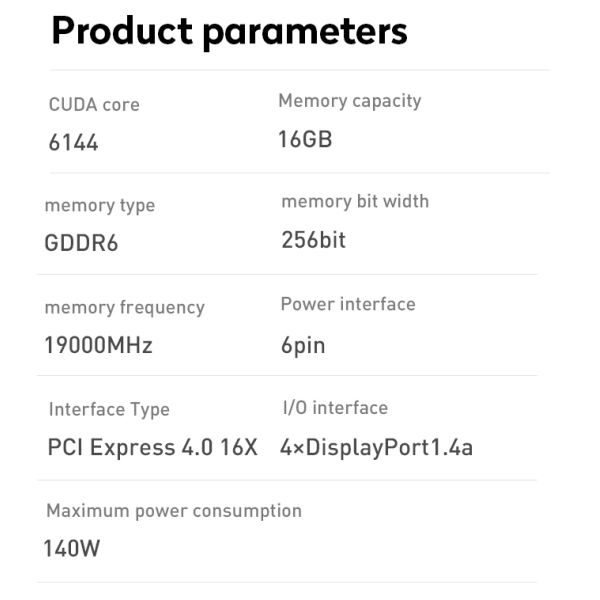Select the Power interface label
This screenshot has height=600, width=600.
(x=348, y=304)
